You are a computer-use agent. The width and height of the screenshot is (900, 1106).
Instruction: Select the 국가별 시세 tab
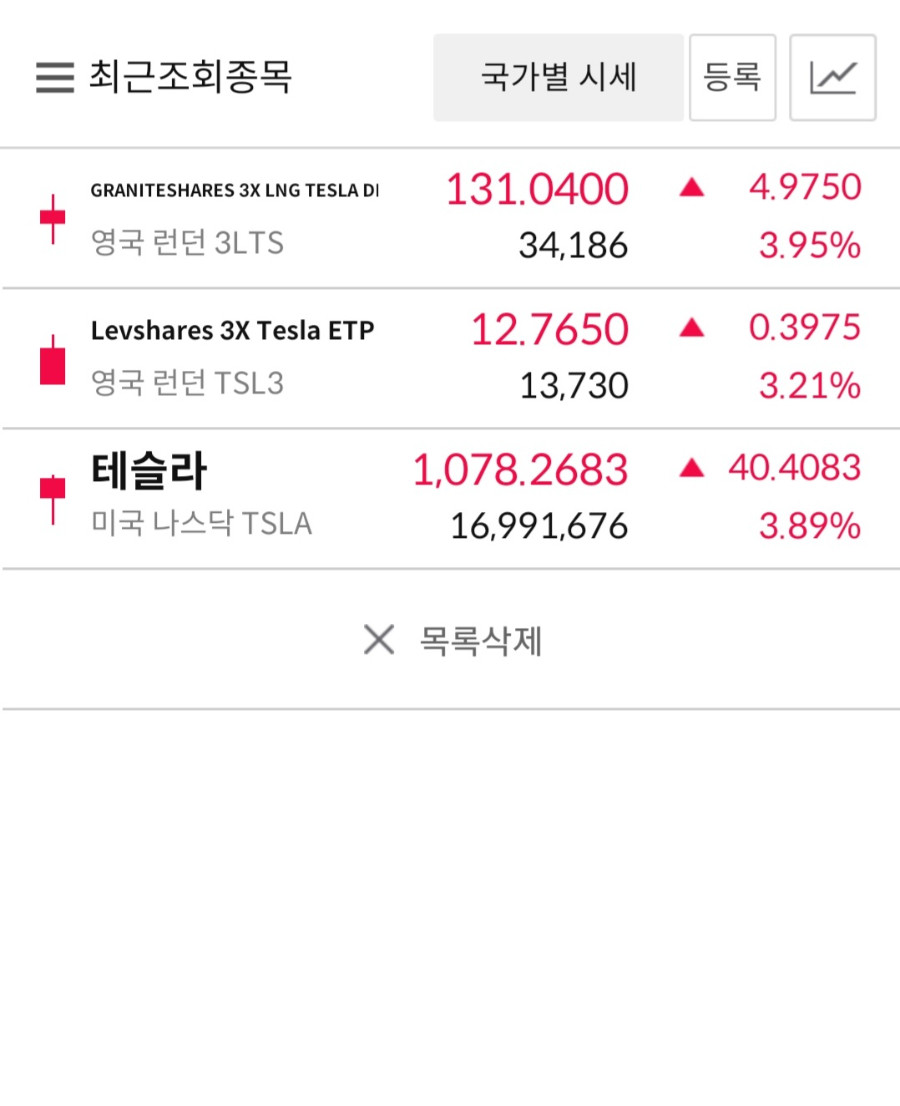click(559, 78)
